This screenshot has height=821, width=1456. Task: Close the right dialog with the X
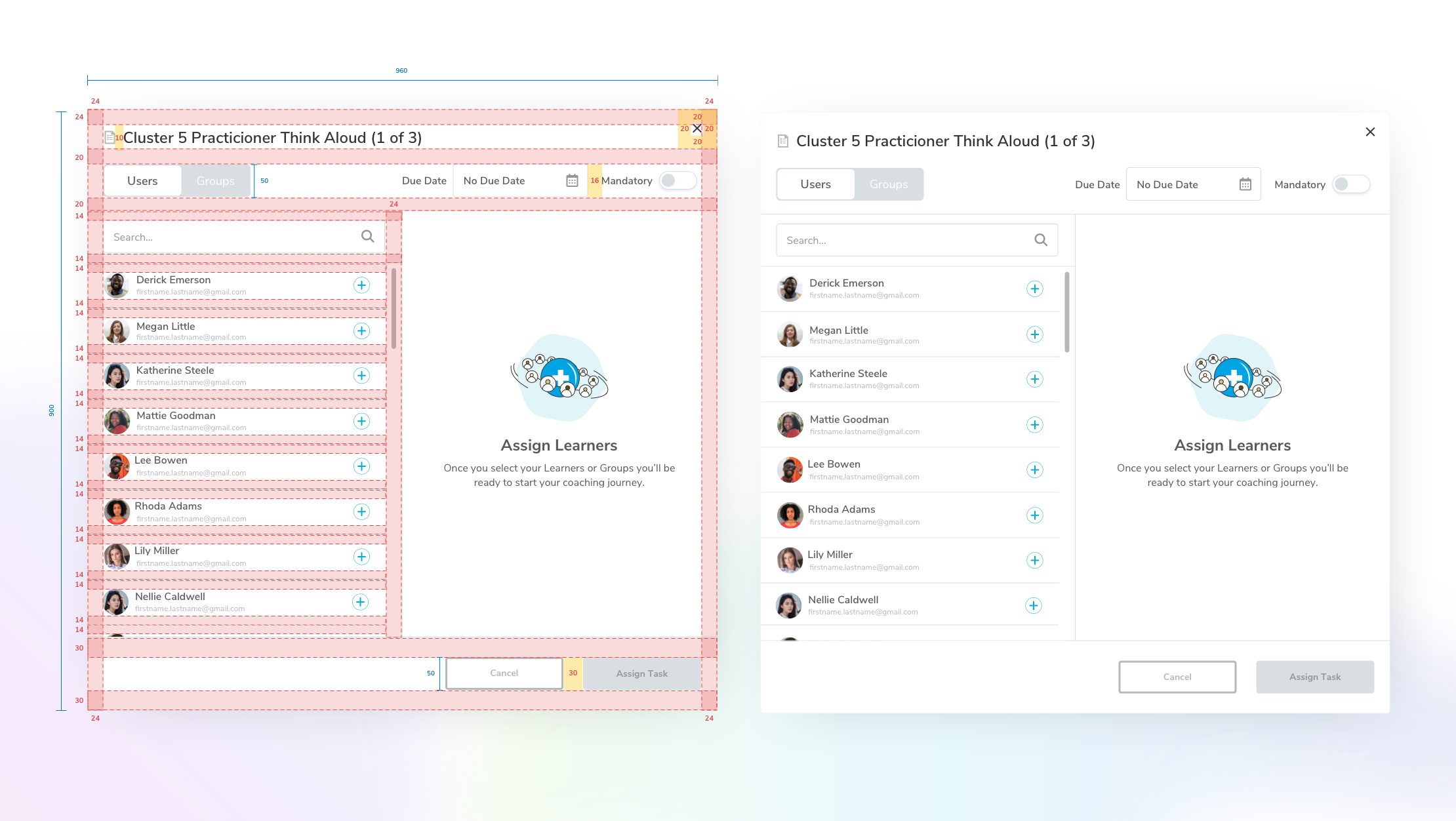(x=1370, y=132)
